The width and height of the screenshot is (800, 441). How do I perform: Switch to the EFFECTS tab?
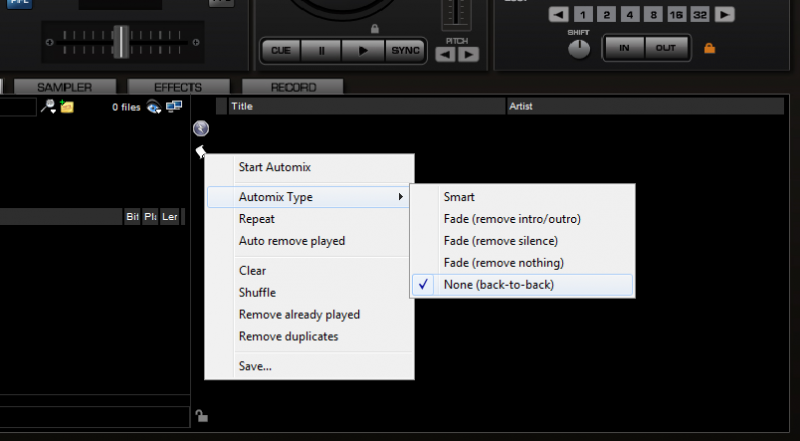coord(178,88)
